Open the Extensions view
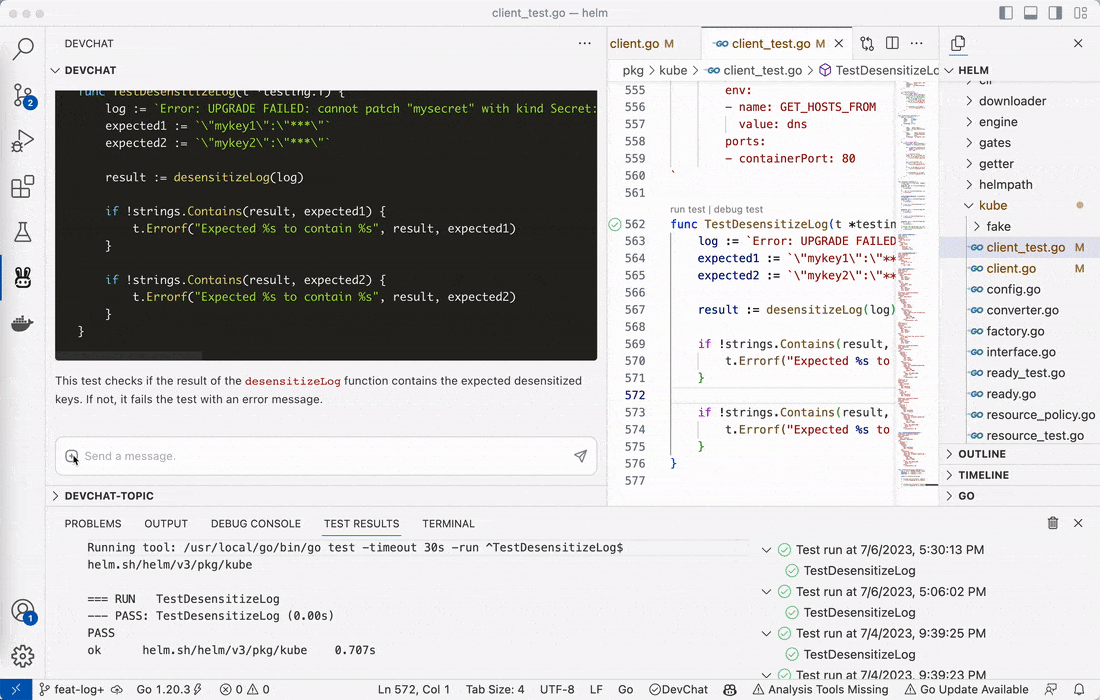The height and width of the screenshot is (700, 1100). (x=23, y=185)
